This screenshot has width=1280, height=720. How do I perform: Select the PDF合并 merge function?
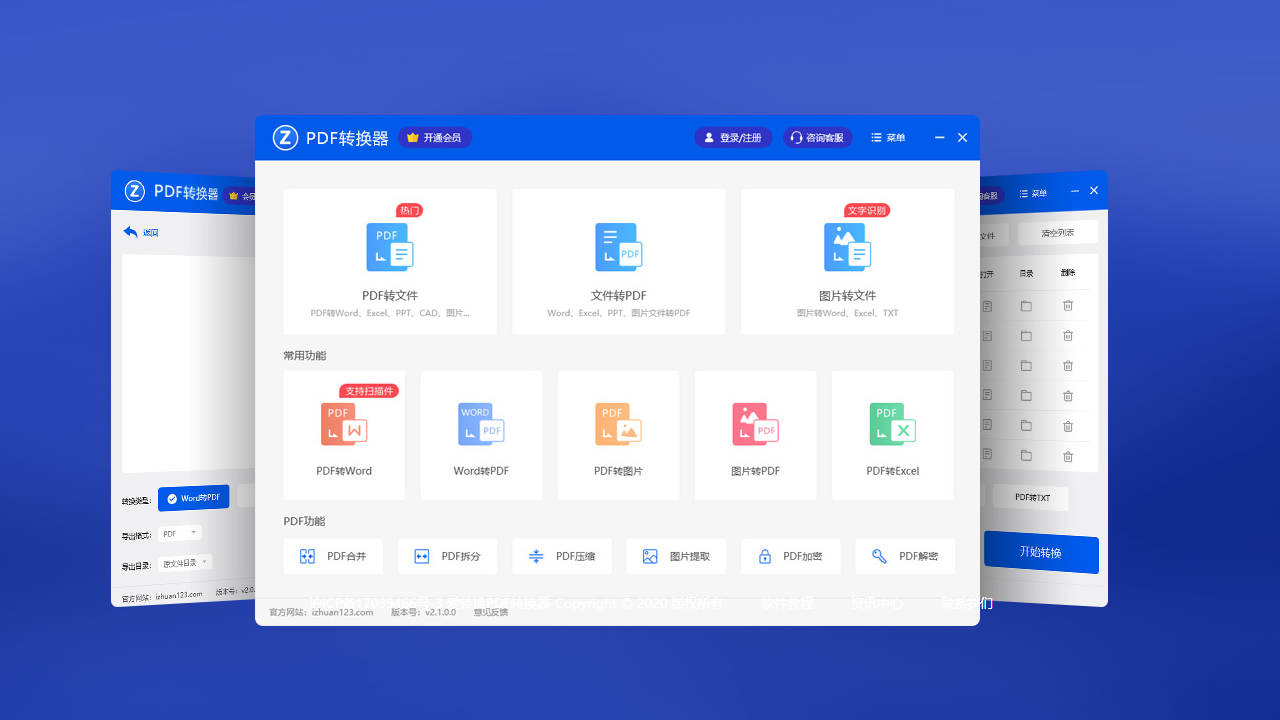tap(333, 556)
